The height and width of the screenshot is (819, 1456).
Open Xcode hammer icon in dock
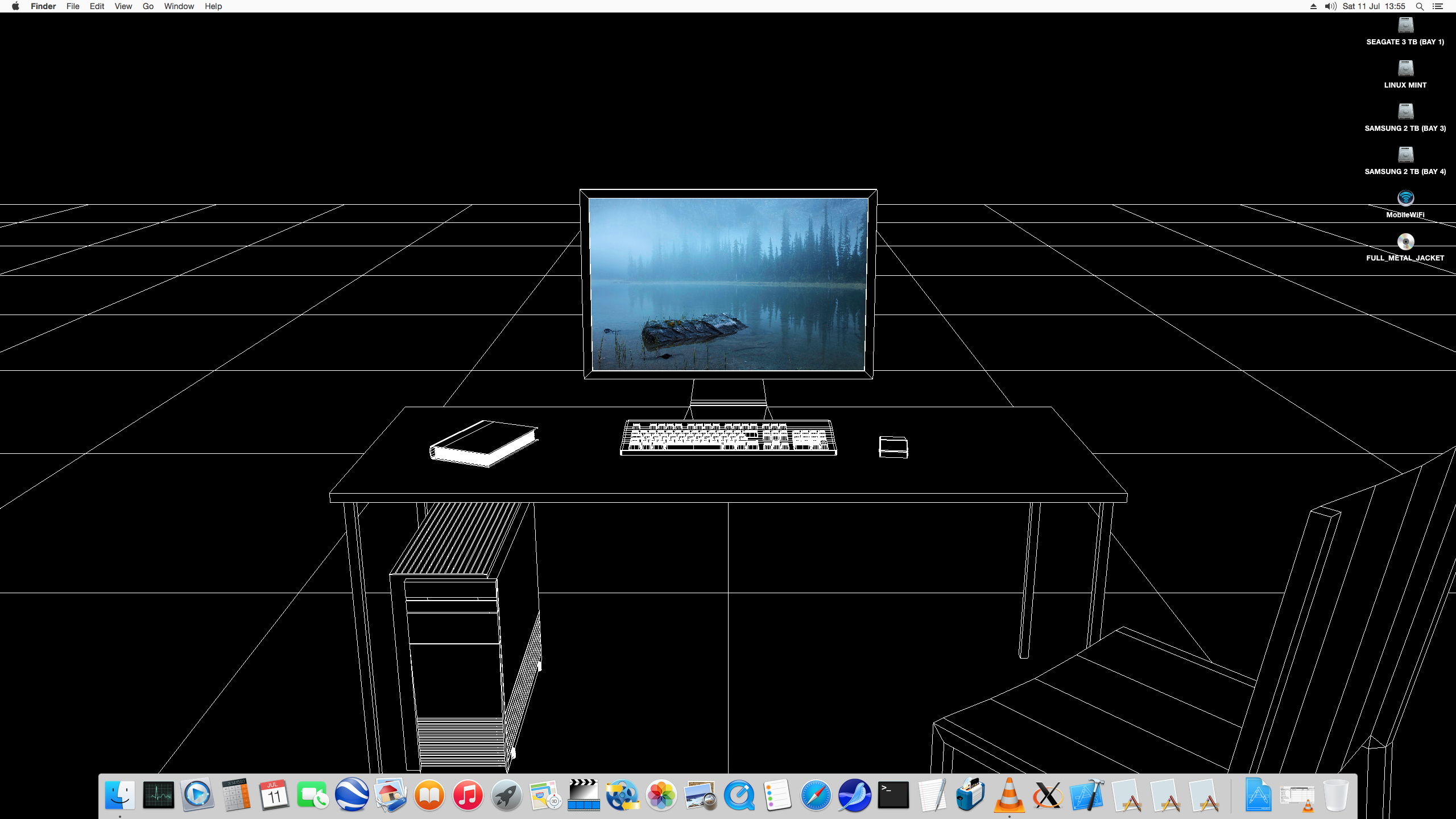click(x=1086, y=795)
